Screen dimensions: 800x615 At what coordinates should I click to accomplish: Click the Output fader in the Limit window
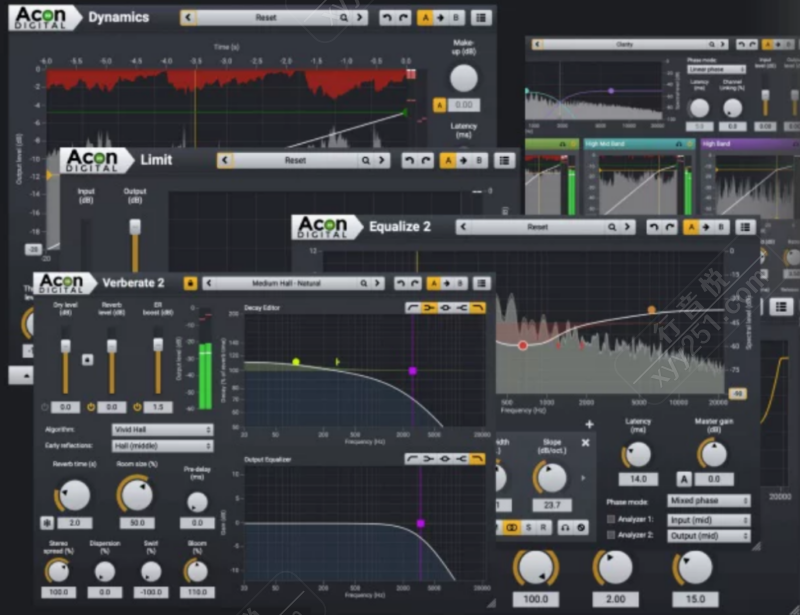135,227
